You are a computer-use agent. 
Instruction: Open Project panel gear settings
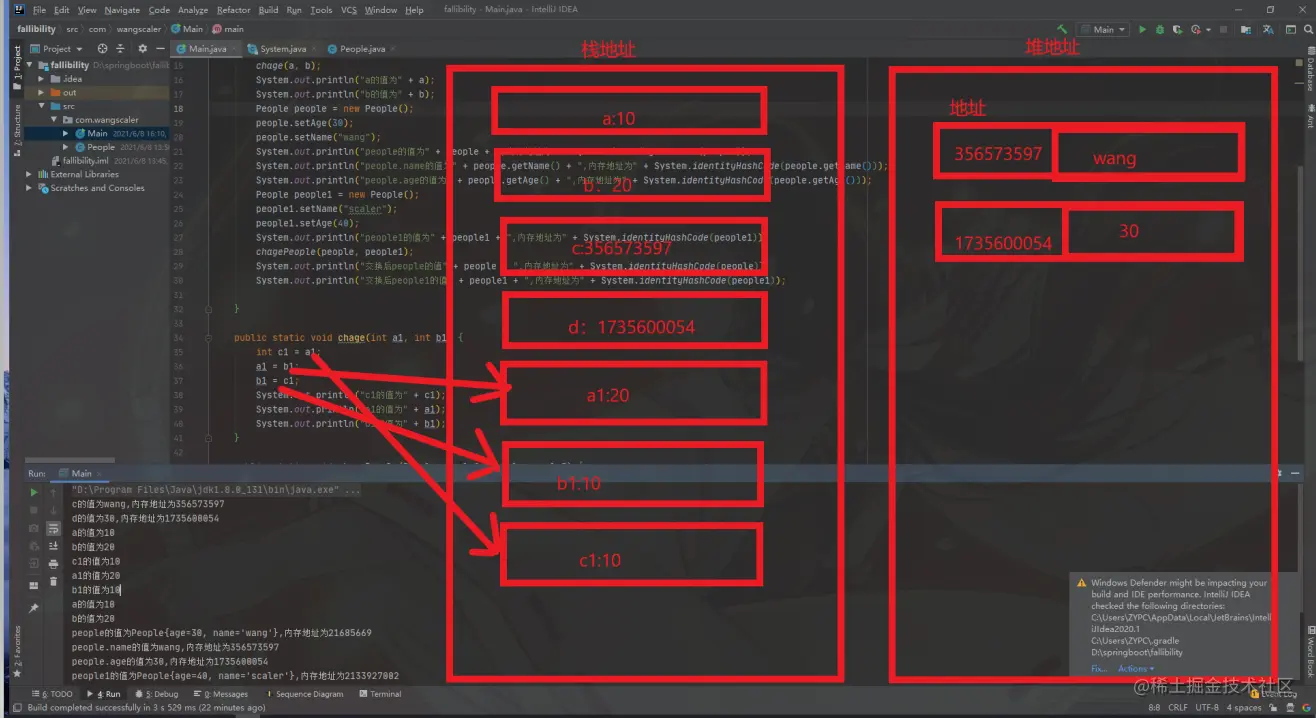pyautogui.click(x=142, y=48)
